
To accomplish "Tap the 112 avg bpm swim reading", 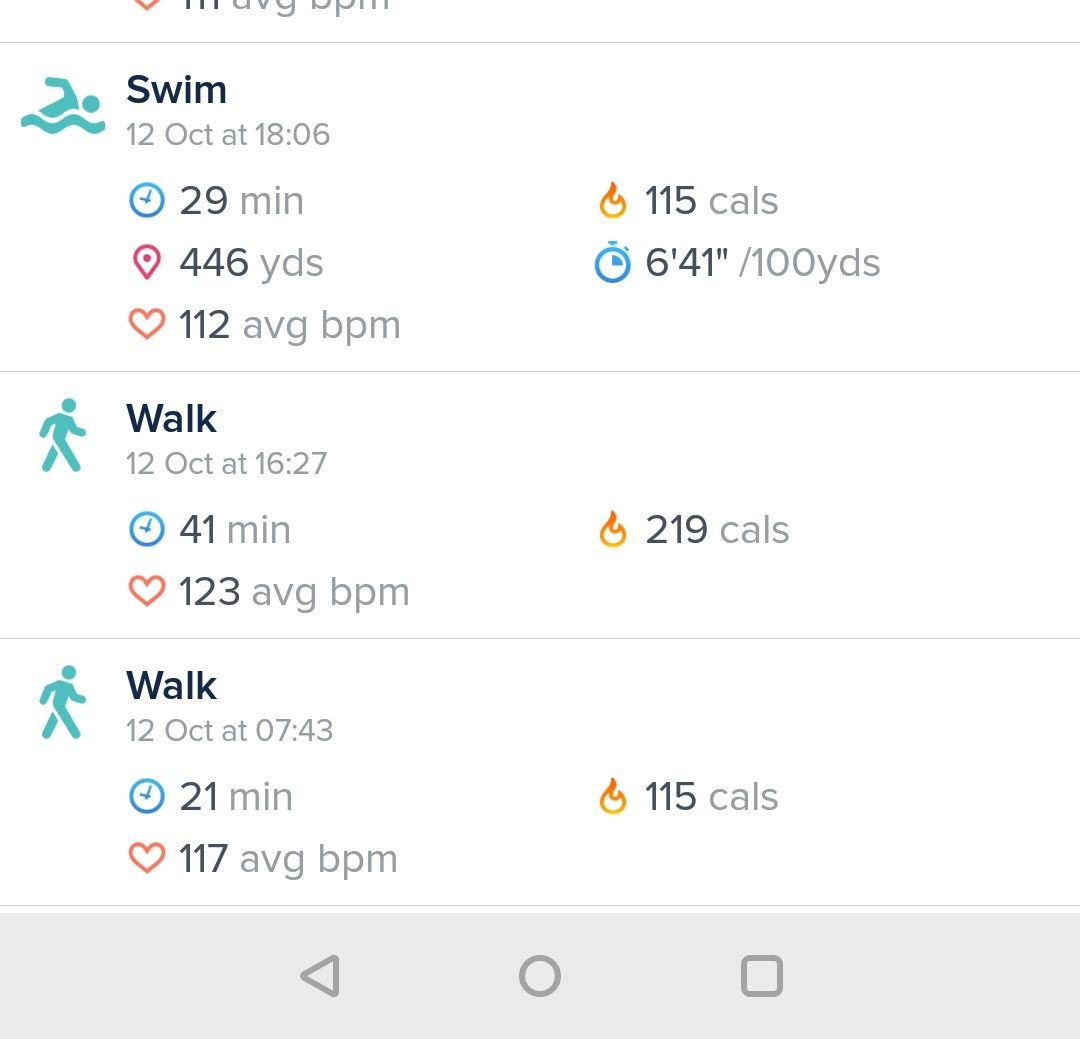I will pyautogui.click(x=289, y=325).
